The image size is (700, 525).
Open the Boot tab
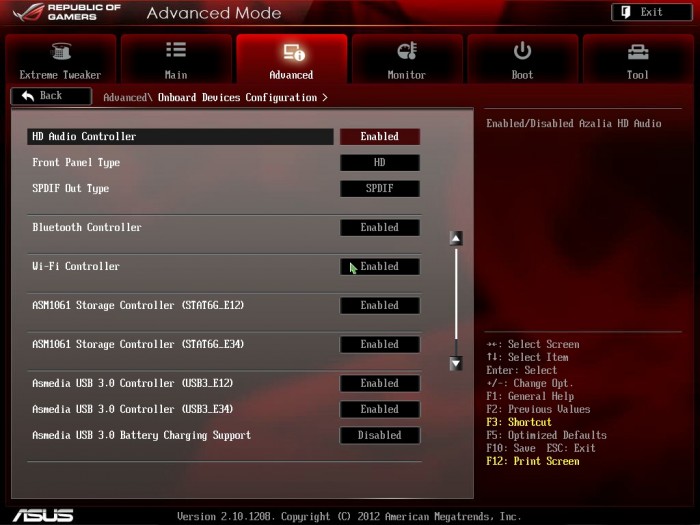click(x=522, y=58)
